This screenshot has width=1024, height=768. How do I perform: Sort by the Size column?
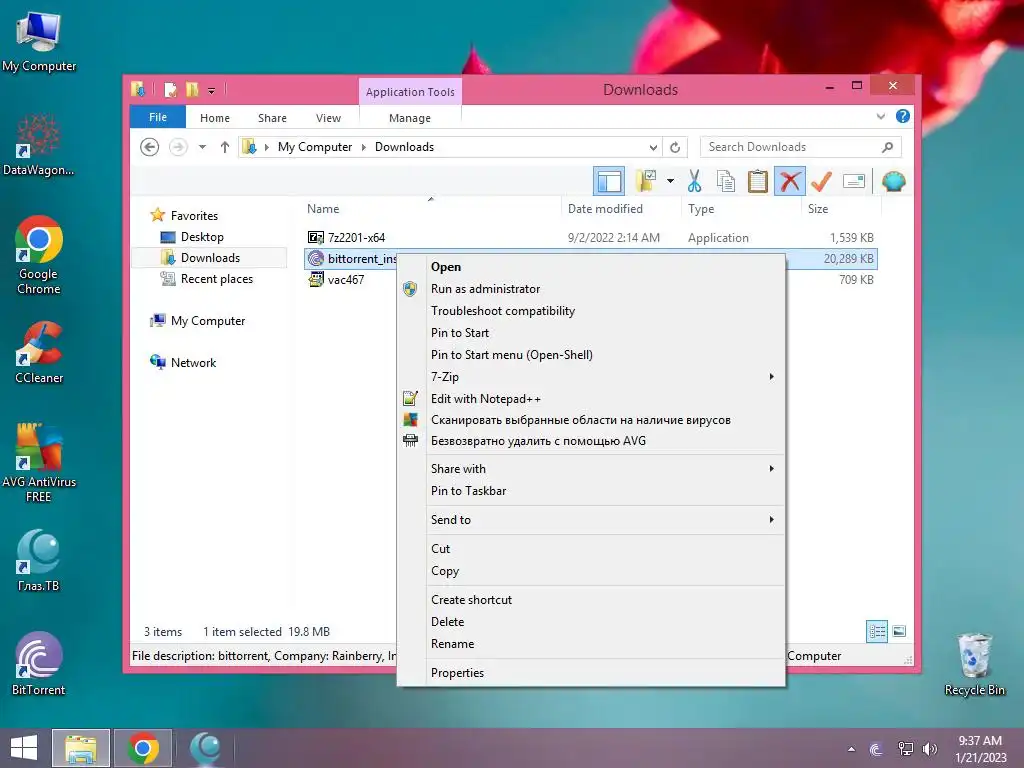point(818,209)
